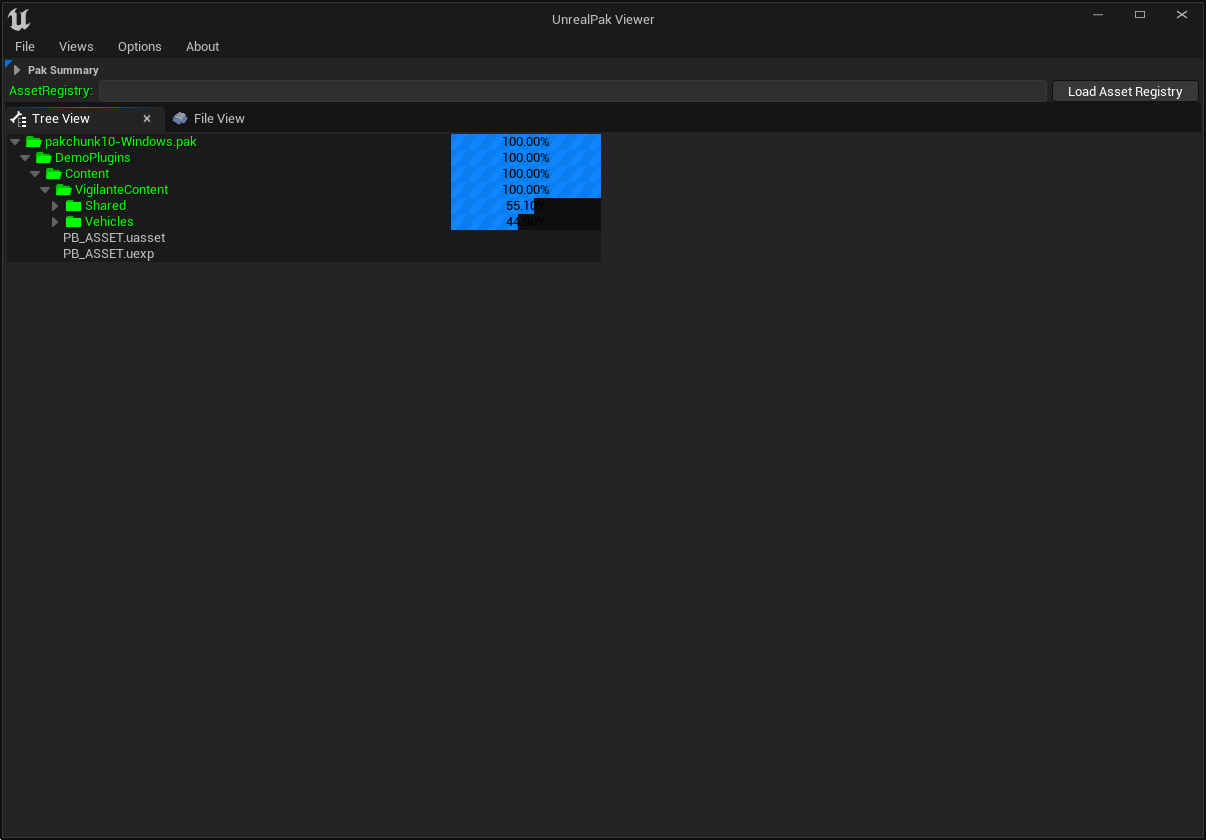Collapse the Content tree node
This screenshot has height=840, width=1206.
point(35,174)
